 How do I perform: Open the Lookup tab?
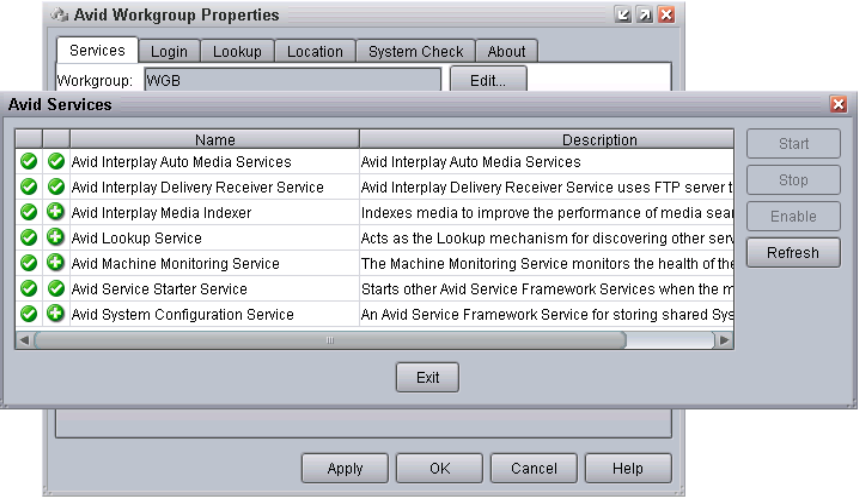237,51
